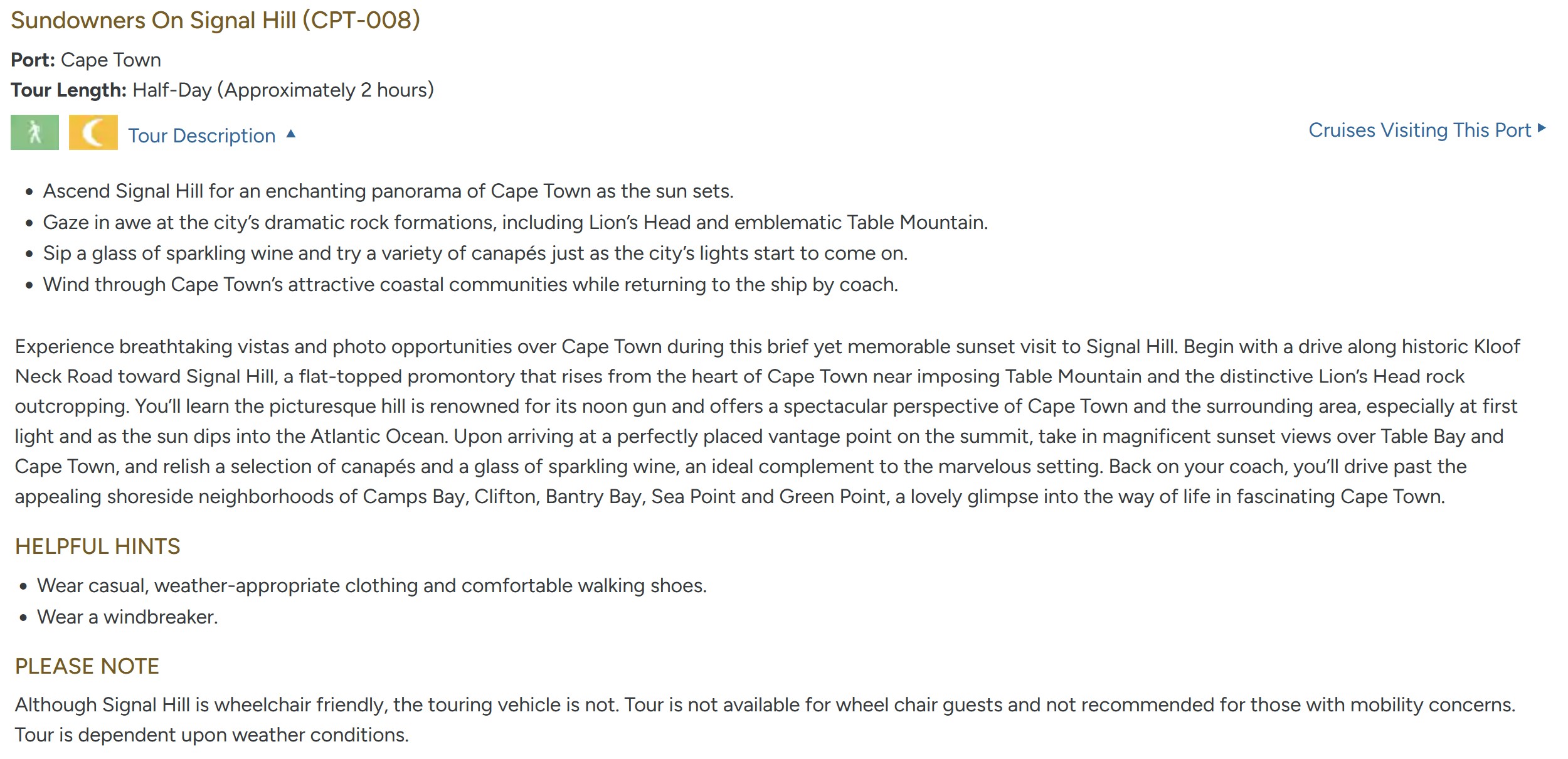Click the Wind through Cape Town's communities bullet
Viewport: 1568px width, 759px height.
(x=470, y=284)
